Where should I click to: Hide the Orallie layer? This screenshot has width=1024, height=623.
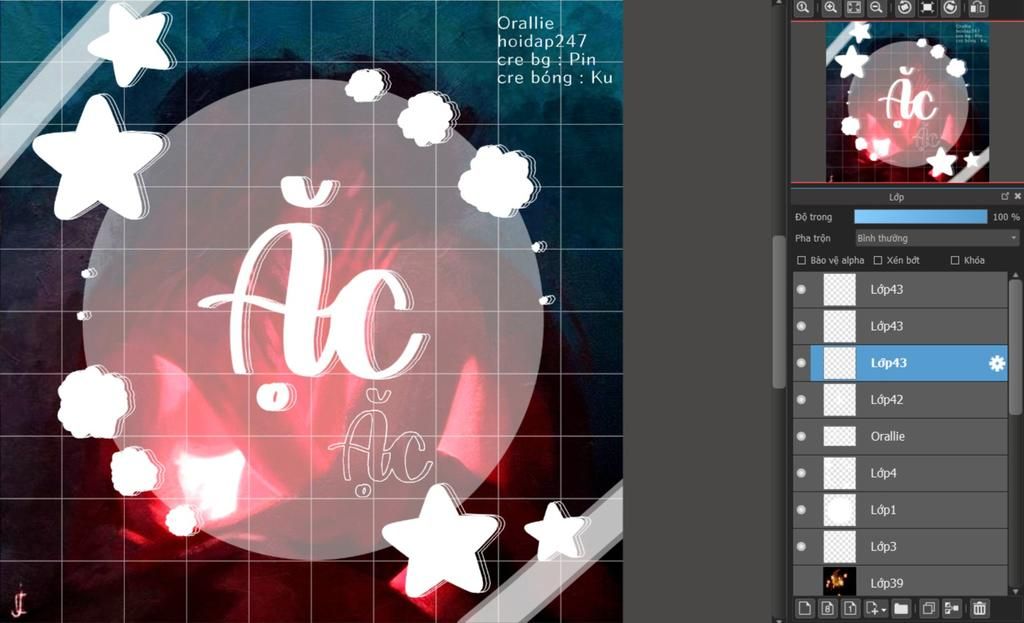801,436
